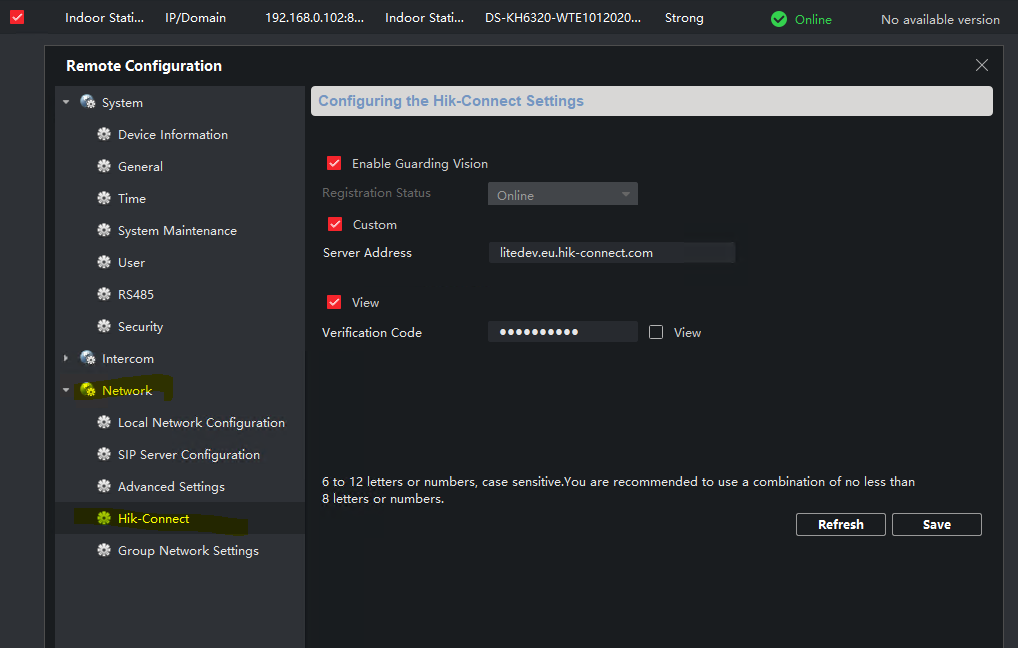The width and height of the screenshot is (1018, 648).
Task: Click the gear icon beside Device Information
Action: (x=103, y=134)
